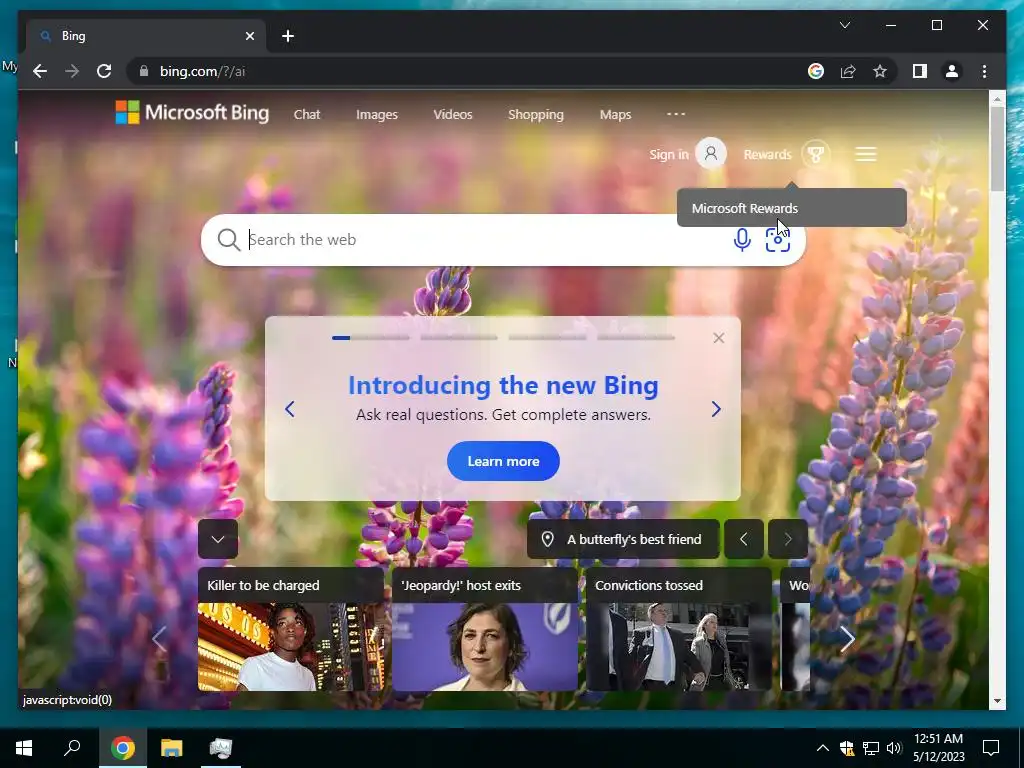Share this page via the share icon
This screenshot has height=768, width=1024.
(x=848, y=71)
